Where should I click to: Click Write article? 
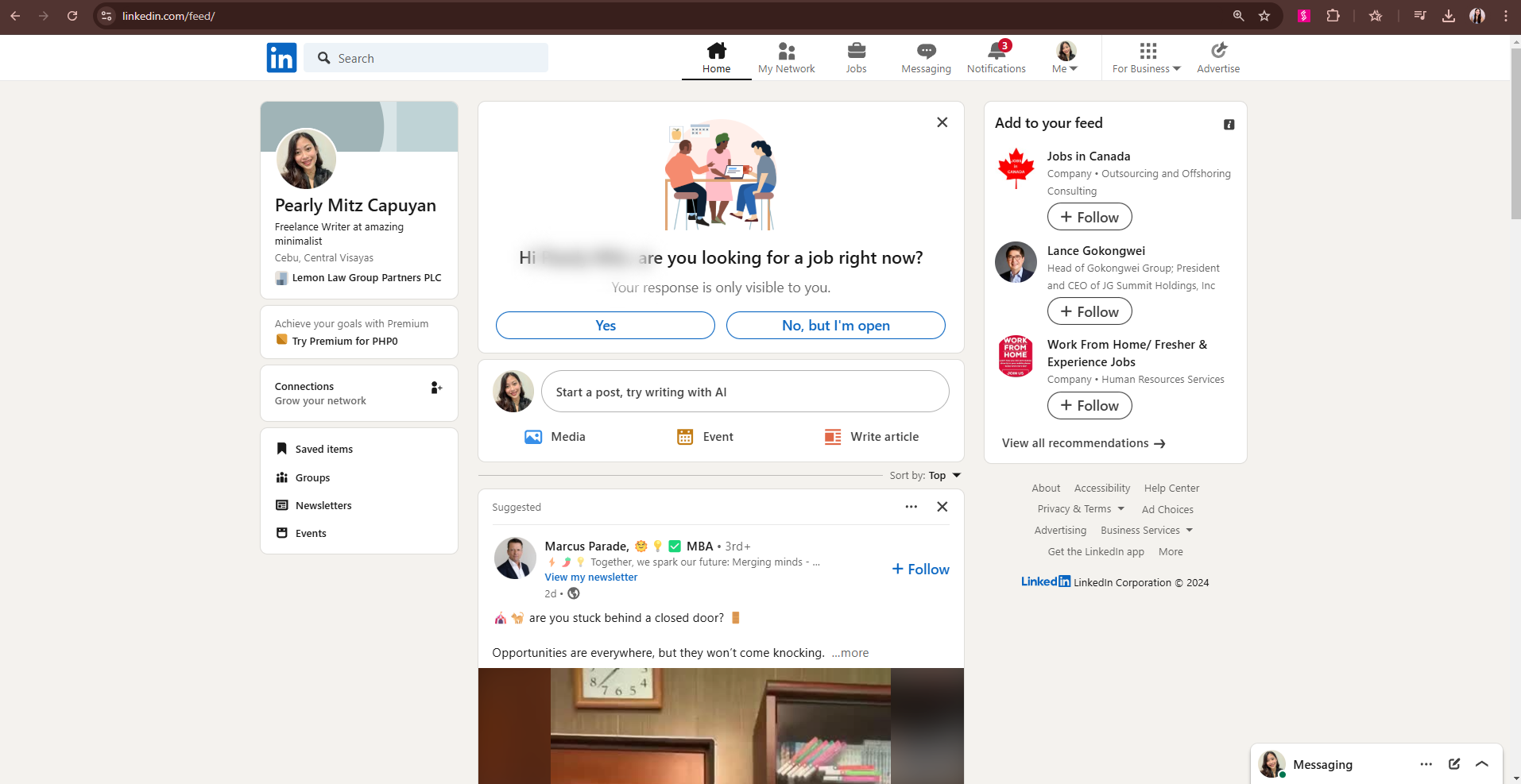tap(872, 437)
